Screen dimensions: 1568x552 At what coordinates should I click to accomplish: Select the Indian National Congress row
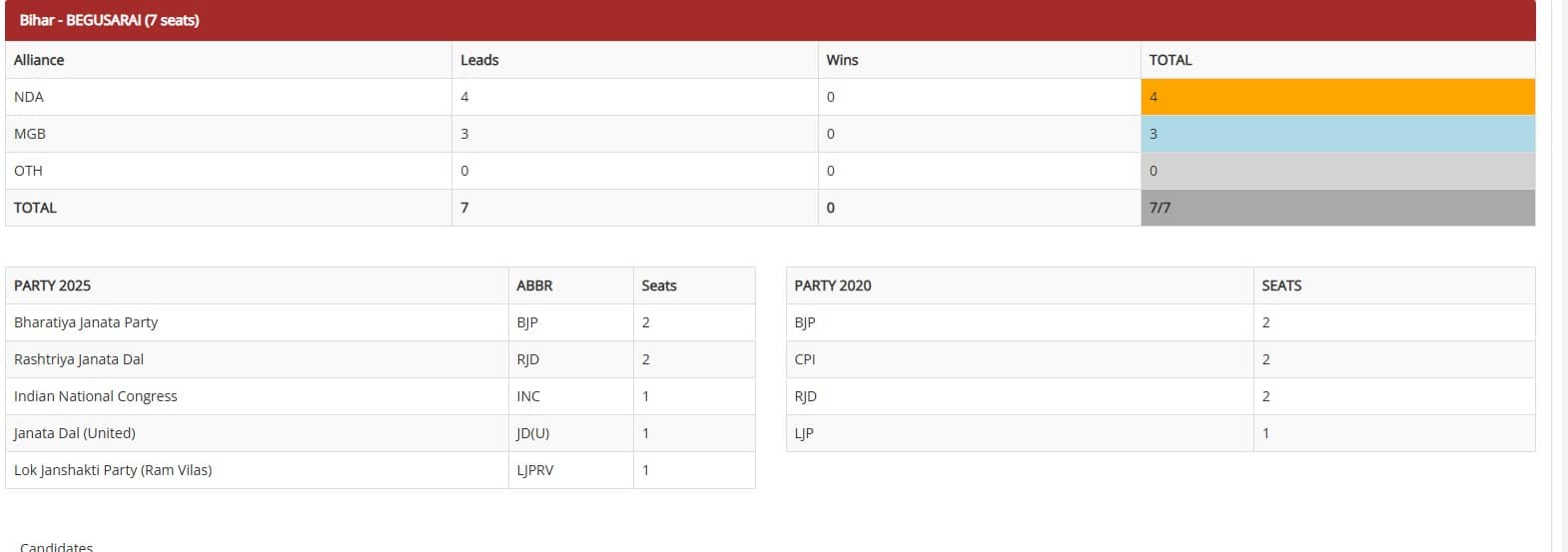[96, 396]
